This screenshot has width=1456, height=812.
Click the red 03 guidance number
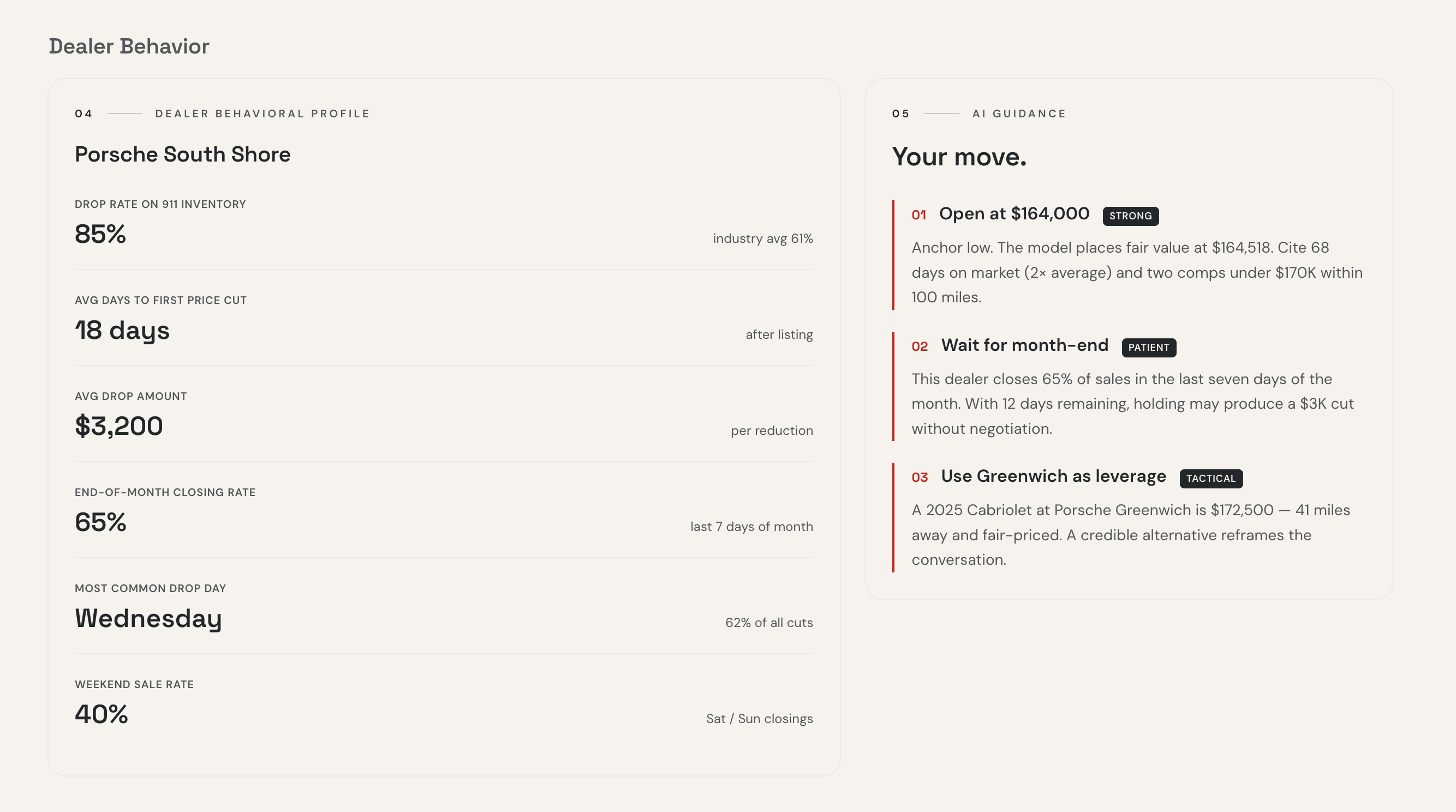[x=920, y=477]
